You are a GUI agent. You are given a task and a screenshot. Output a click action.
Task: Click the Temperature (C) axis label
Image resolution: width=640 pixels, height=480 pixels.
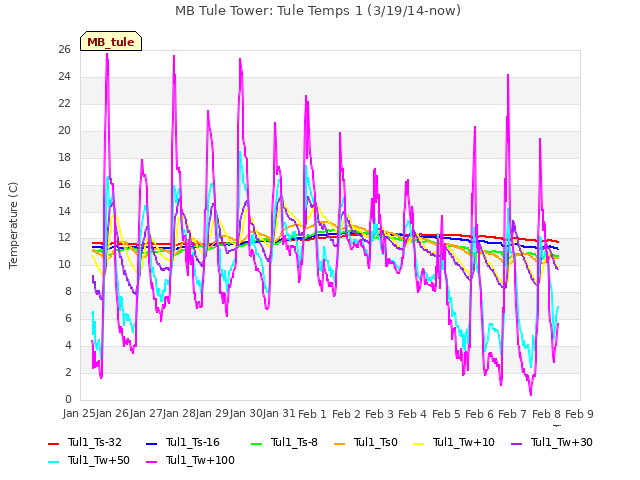[13, 225]
